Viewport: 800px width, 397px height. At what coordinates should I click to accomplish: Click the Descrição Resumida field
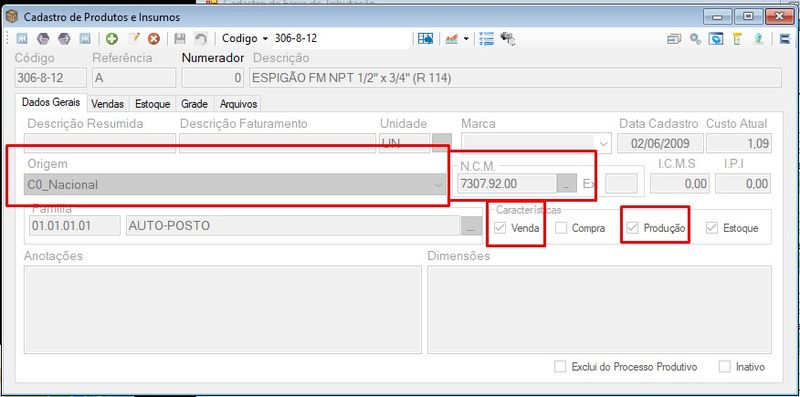coord(100,143)
